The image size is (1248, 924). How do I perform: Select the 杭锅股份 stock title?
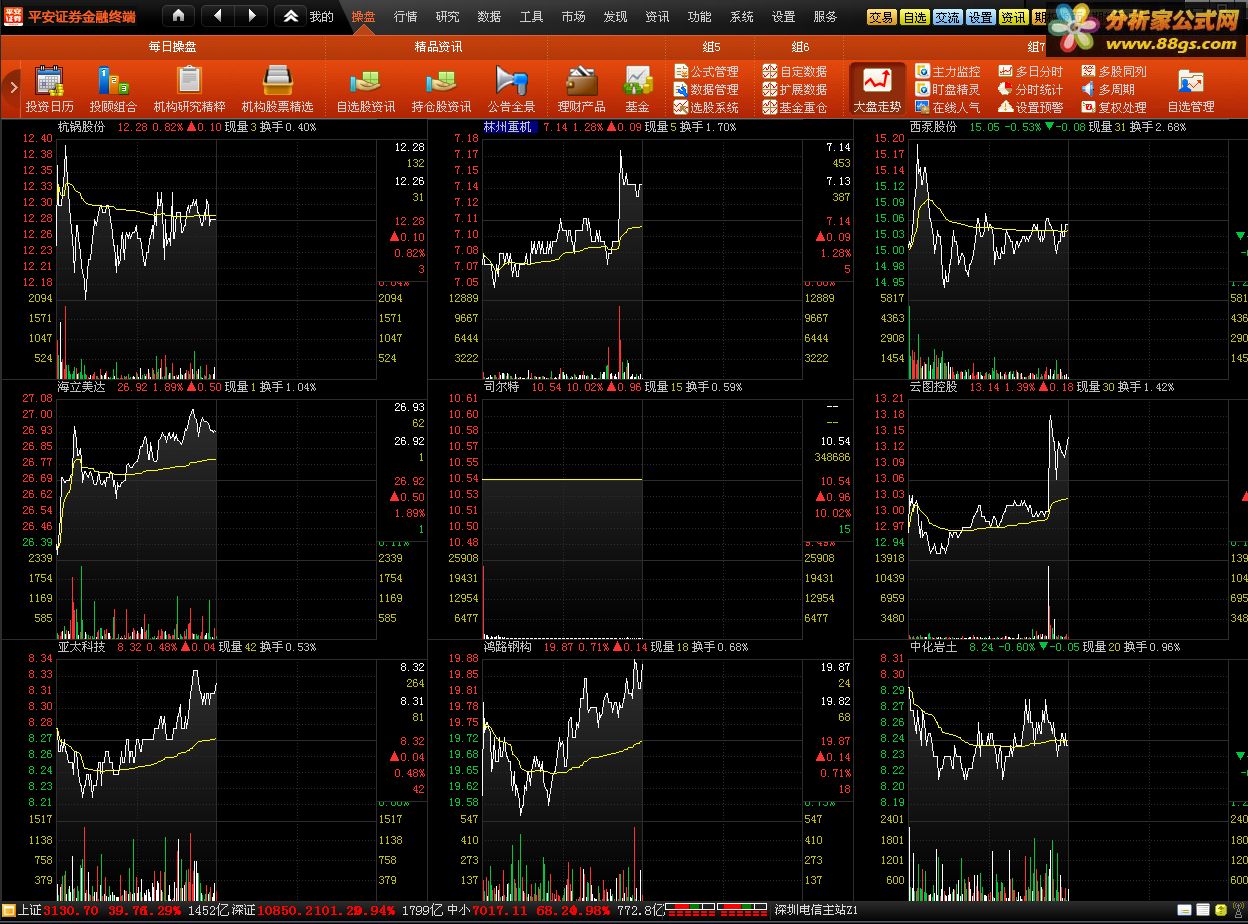click(x=81, y=127)
